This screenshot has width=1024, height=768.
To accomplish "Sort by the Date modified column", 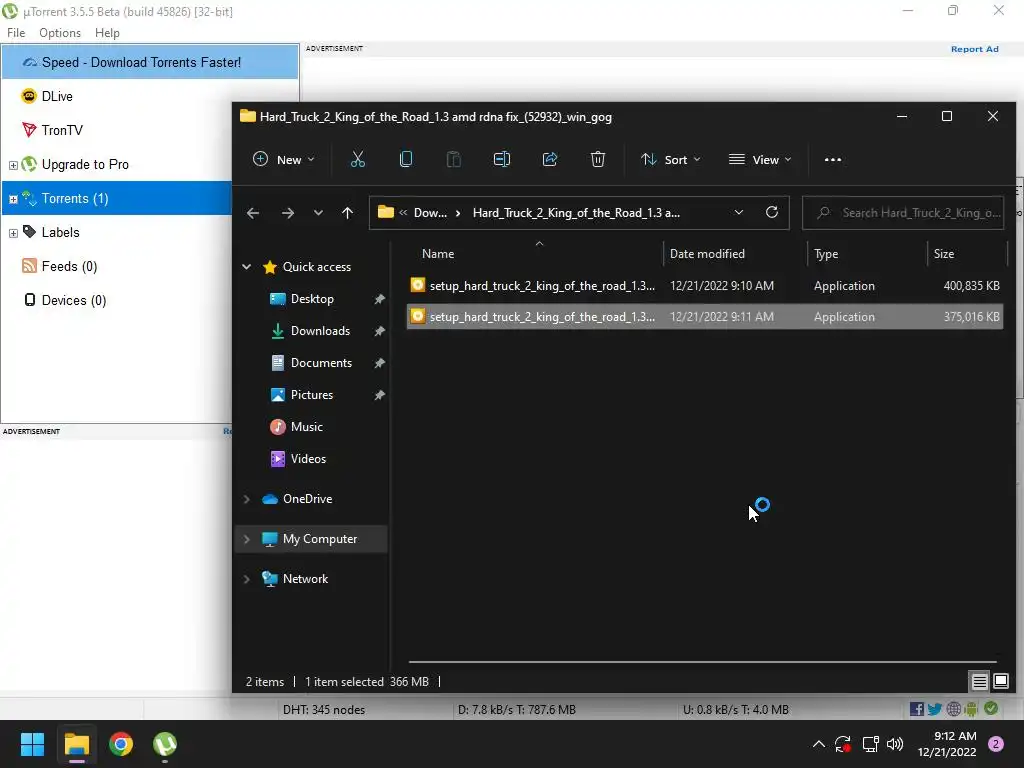I will [x=707, y=253].
